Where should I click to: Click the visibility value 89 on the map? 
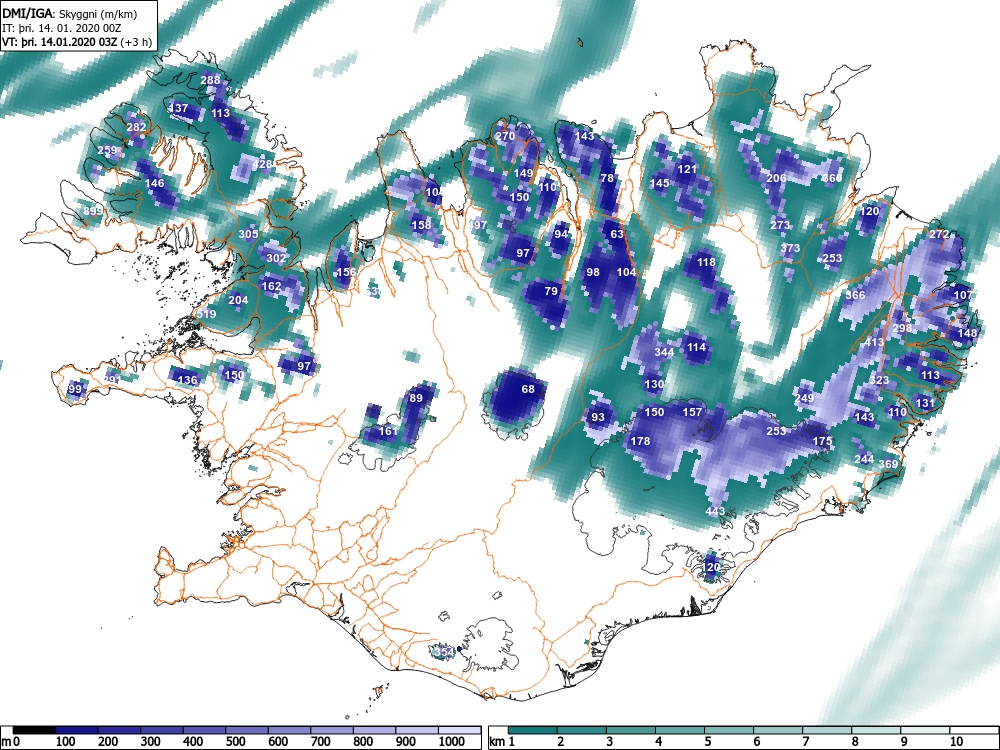(416, 398)
